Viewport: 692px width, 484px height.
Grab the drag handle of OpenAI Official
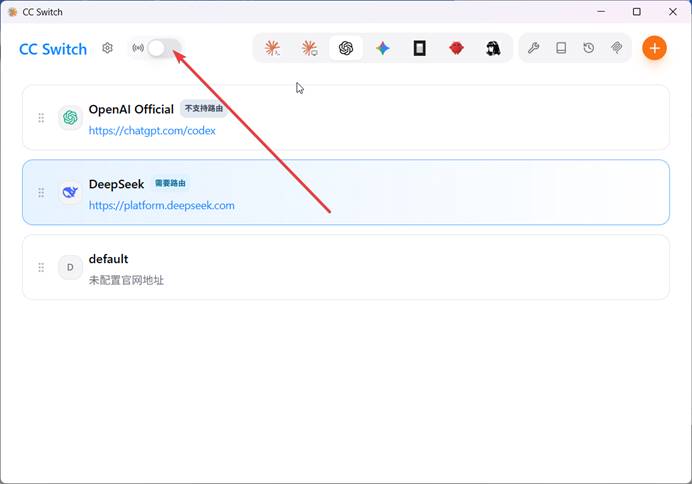point(41,118)
